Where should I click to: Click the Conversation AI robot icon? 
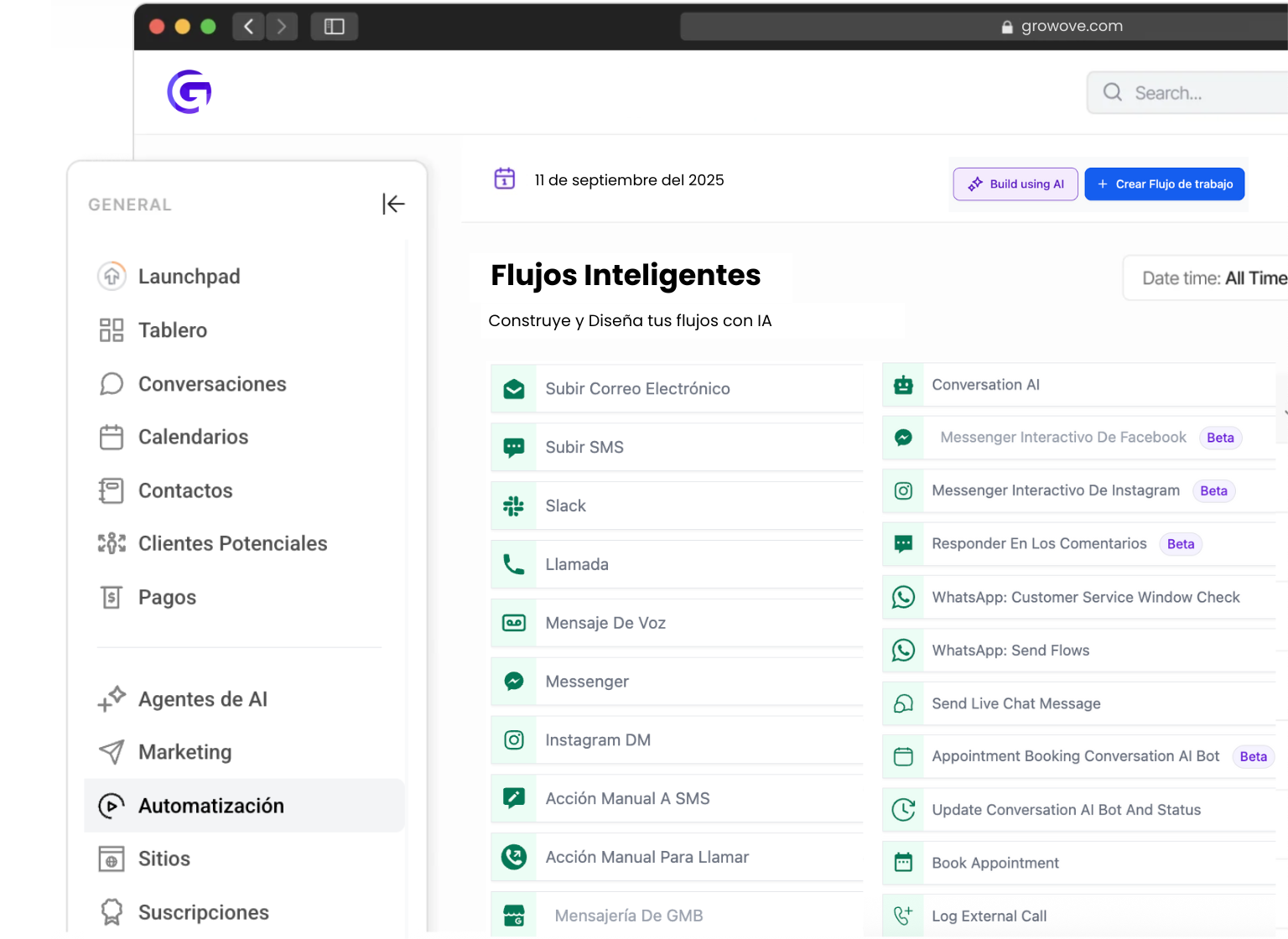(903, 385)
